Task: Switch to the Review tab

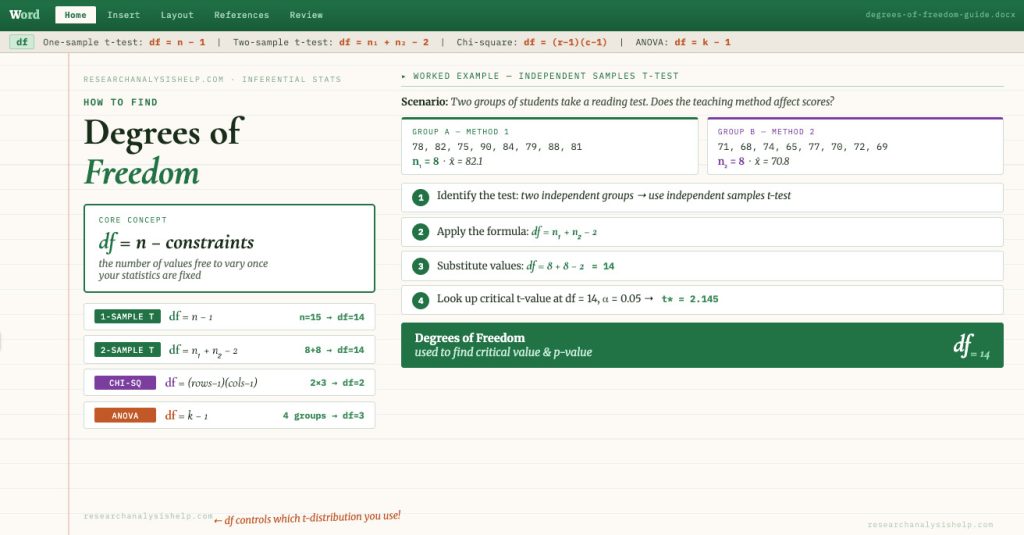Action: pyautogui.click(x=306, y=15)
